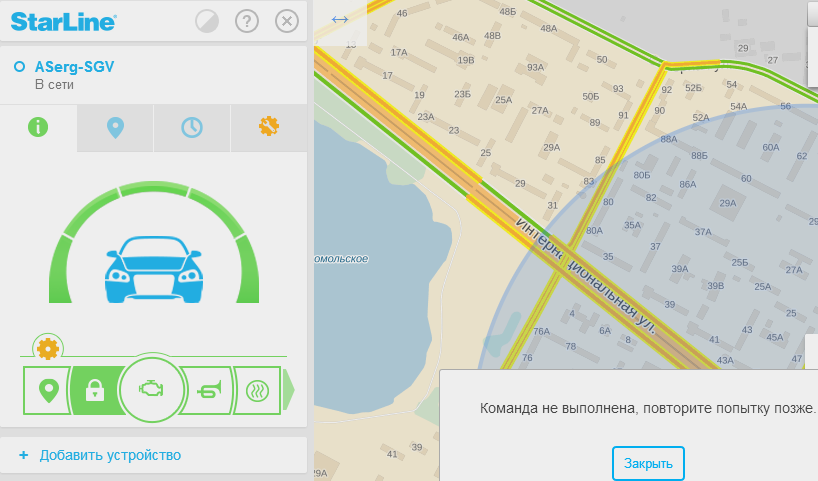
Task: Open the orange wrench settings tab
Action: (269, 127)
